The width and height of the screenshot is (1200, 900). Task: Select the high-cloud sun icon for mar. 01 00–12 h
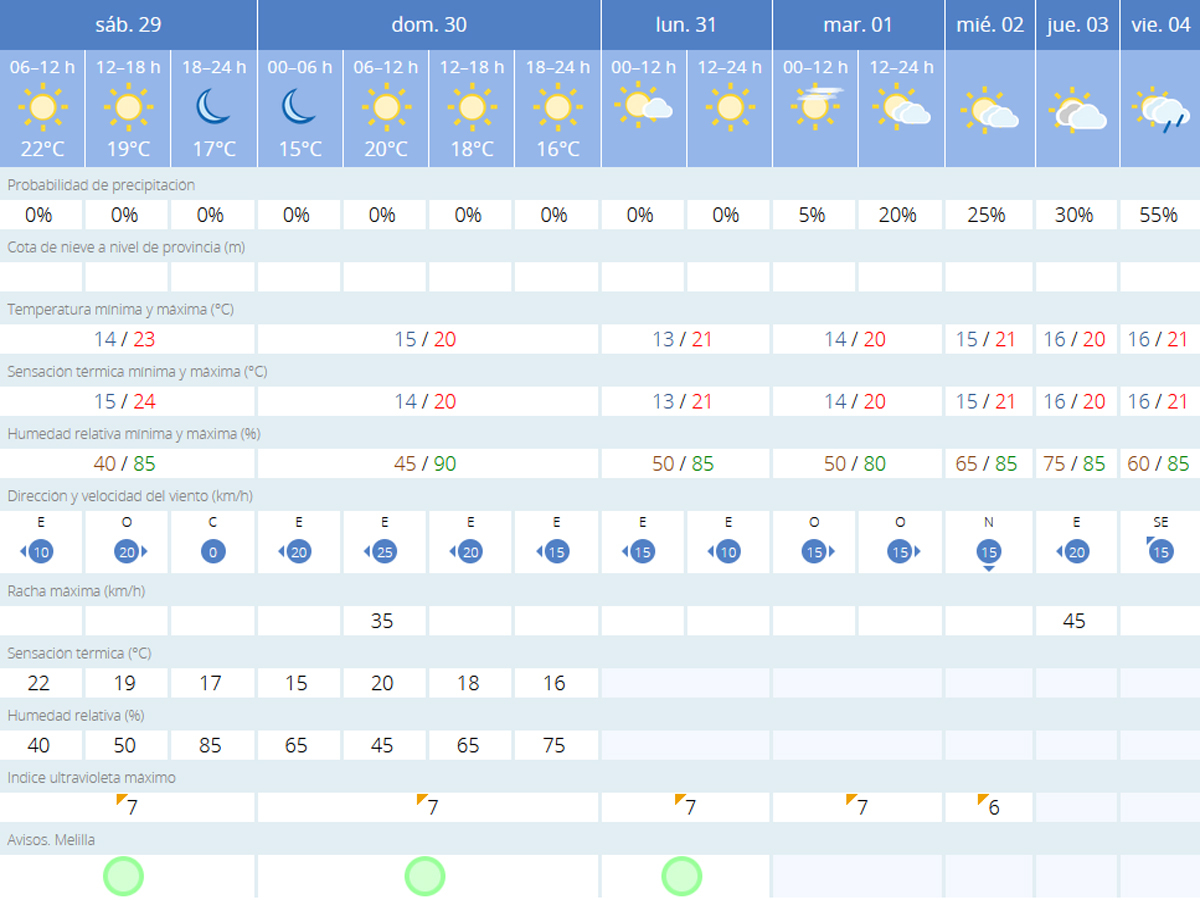coord(816,106)
